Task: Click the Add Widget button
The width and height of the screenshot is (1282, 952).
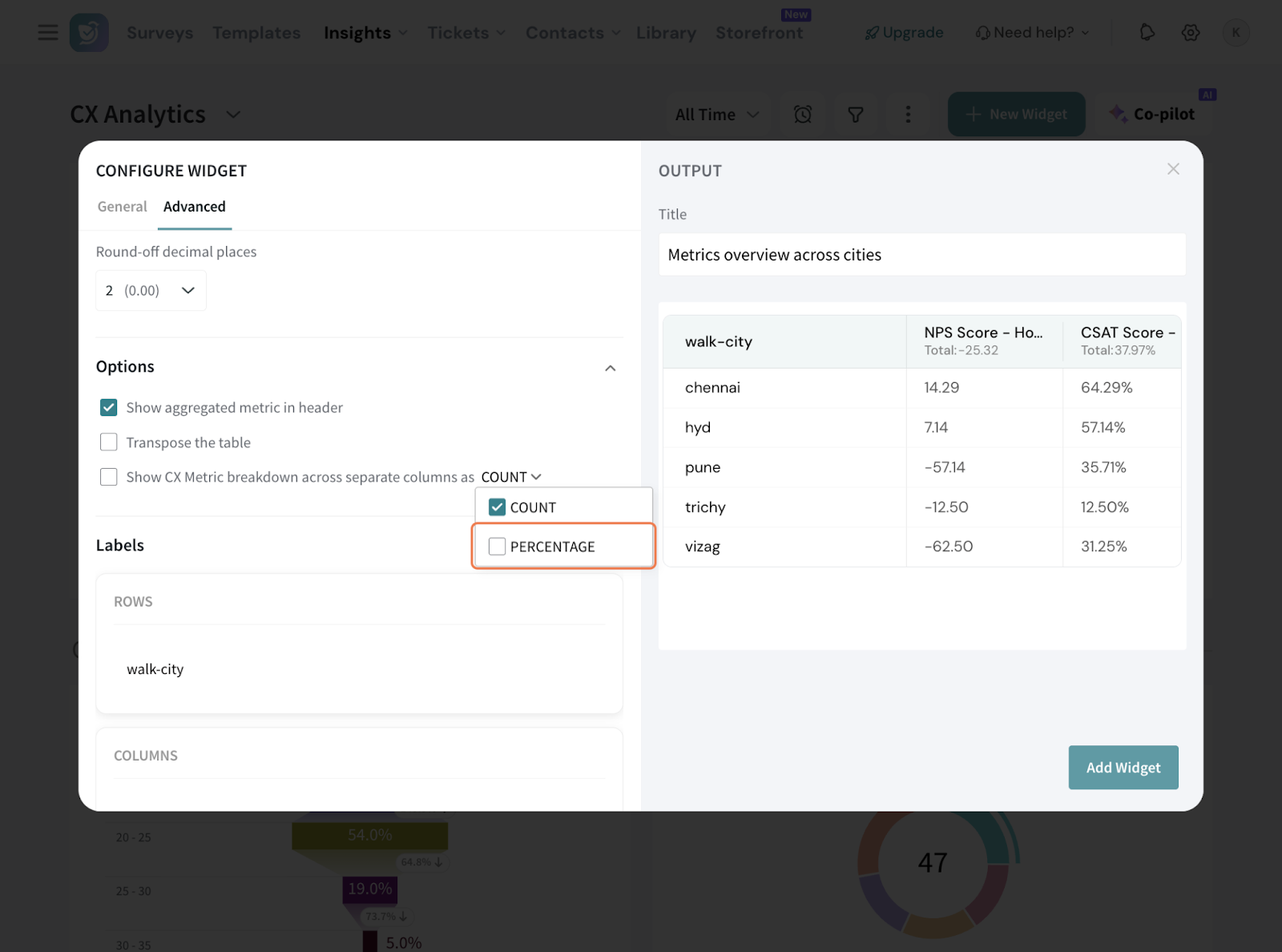Action: pos(1123,768)
